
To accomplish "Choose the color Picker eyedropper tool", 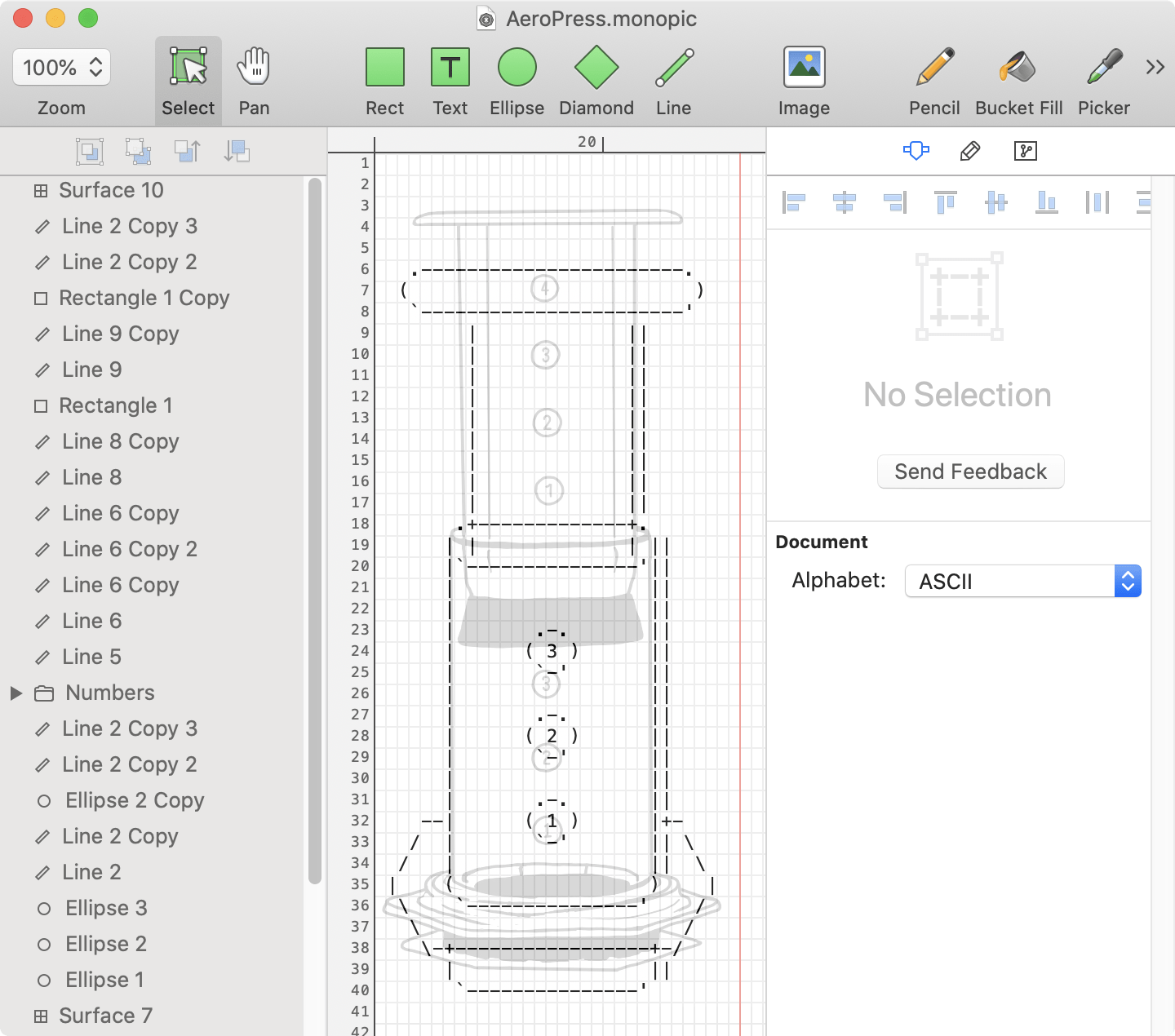I will tap(1104, 81).
